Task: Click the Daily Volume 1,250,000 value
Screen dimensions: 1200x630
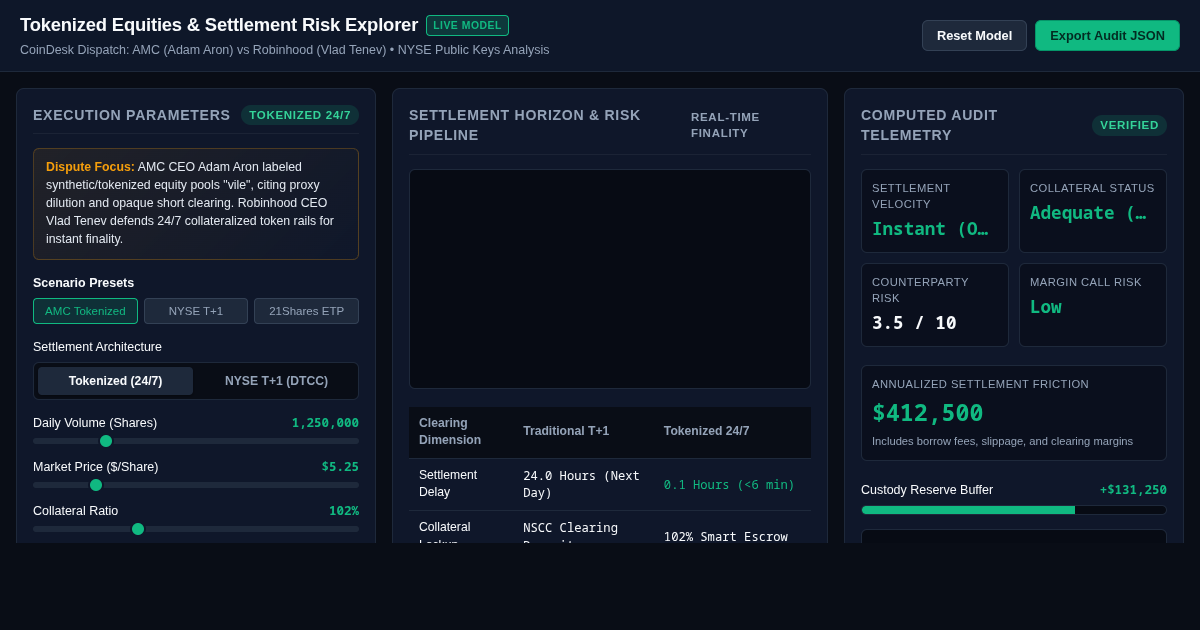Action: (325, 423)
